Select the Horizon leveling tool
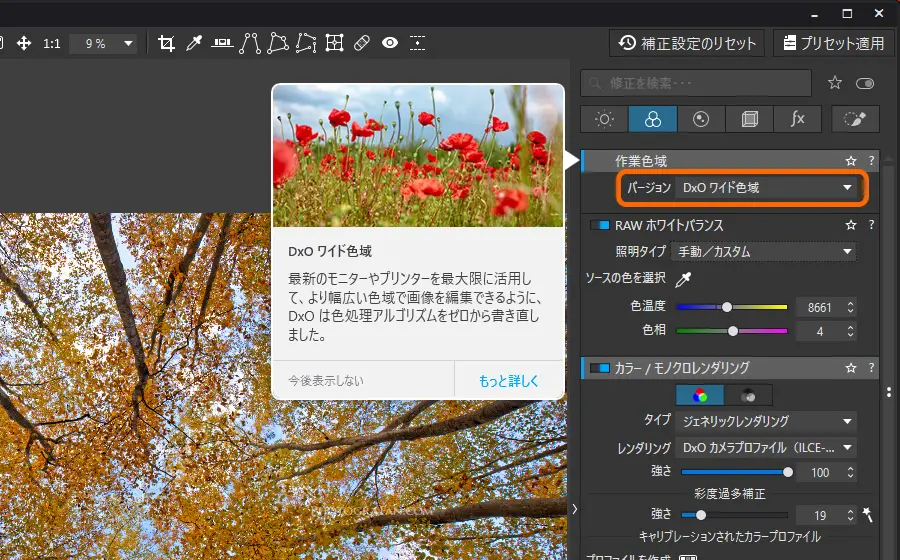900x560 pixels. 222,43
